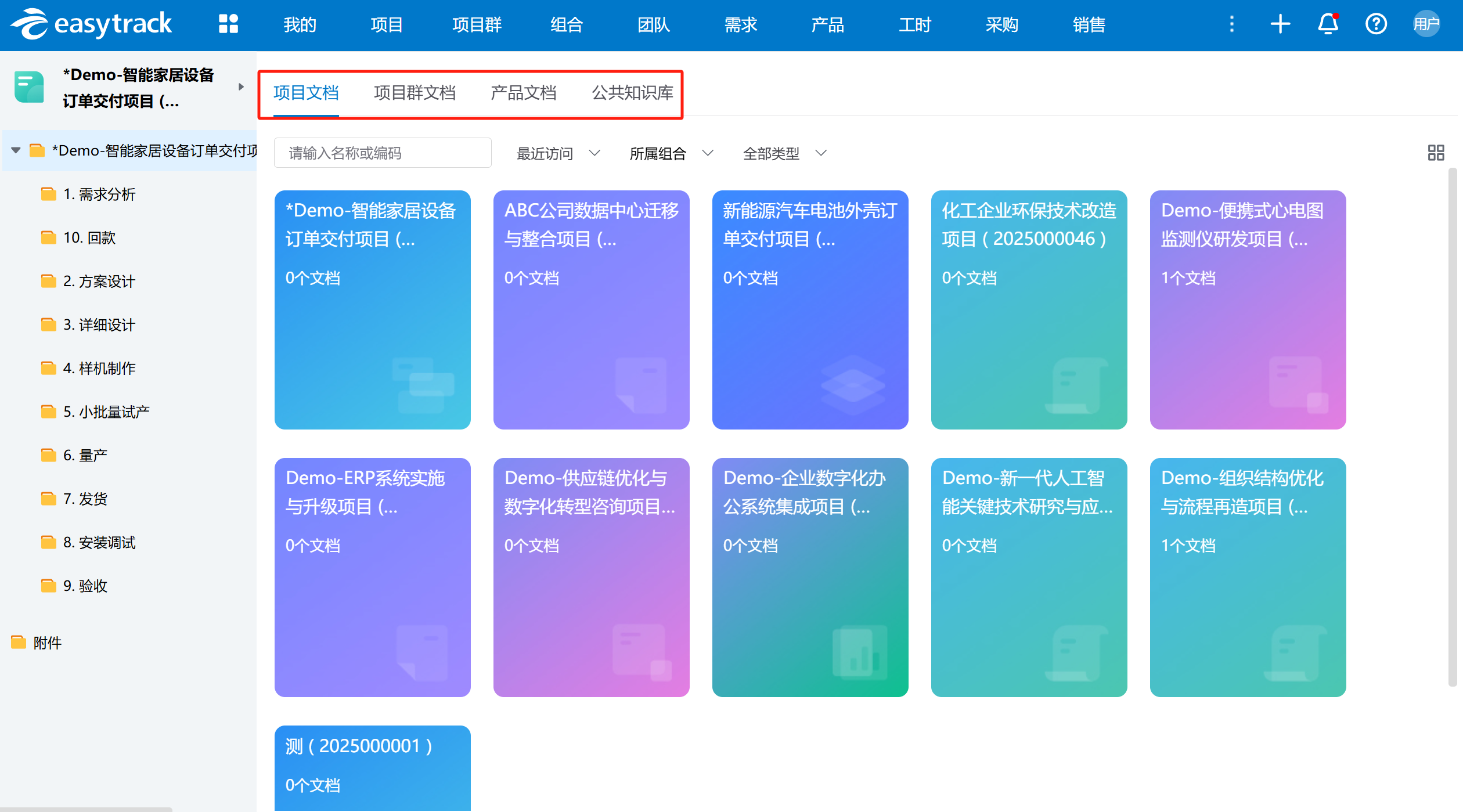Switch to the 项目群文档 tab
This screenshot has width=1463, height=812.
pyautogui.click(x=415, y=93)
